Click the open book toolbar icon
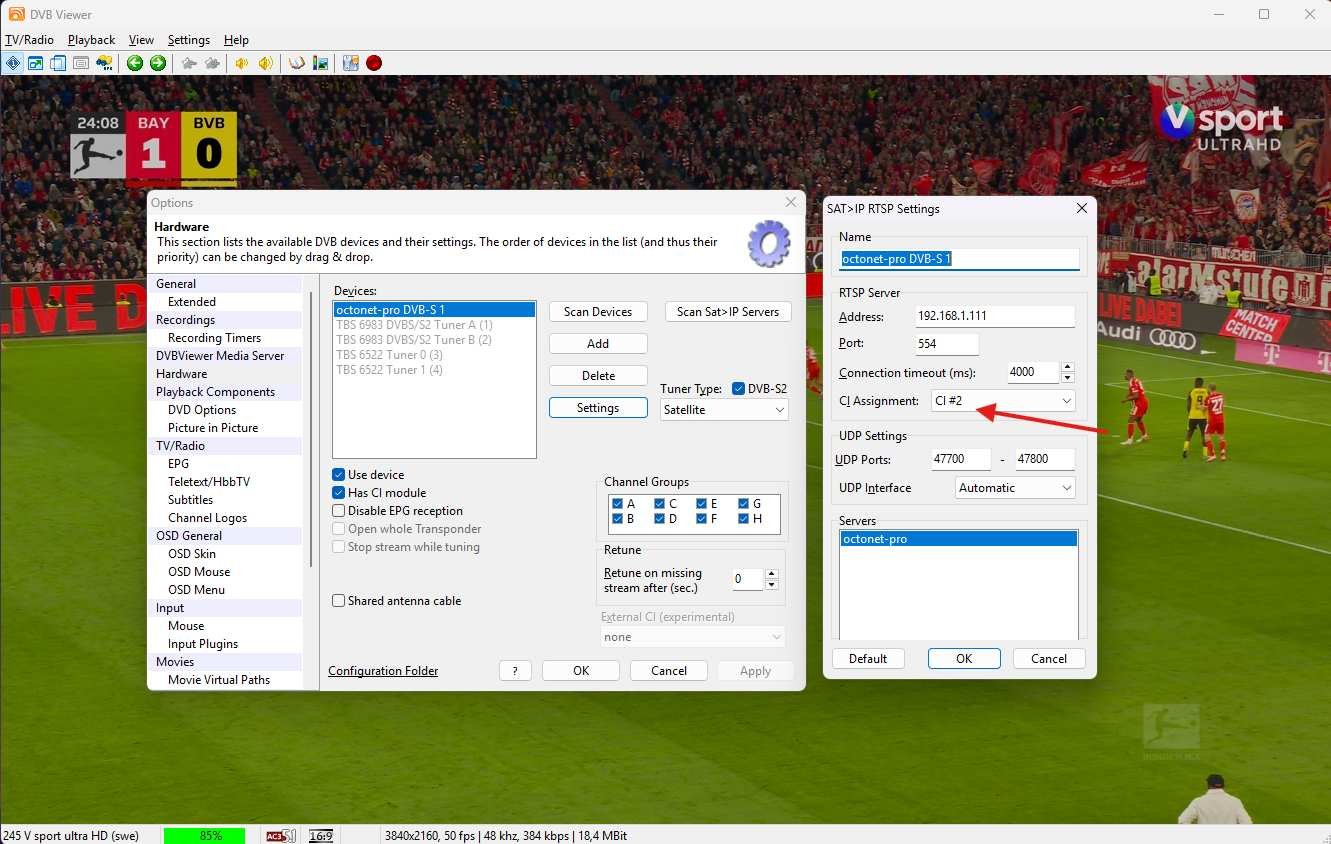Viewport: 1331px width, 844px height. click(x=297, y=63)
